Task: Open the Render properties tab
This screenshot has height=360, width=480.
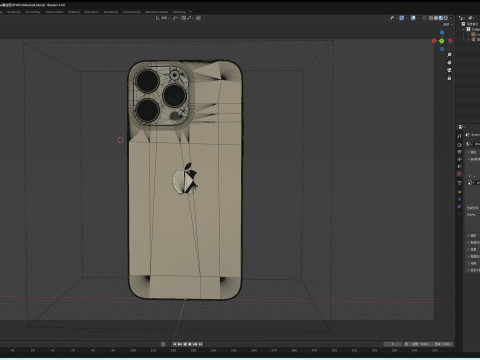Action: (459, 145)
